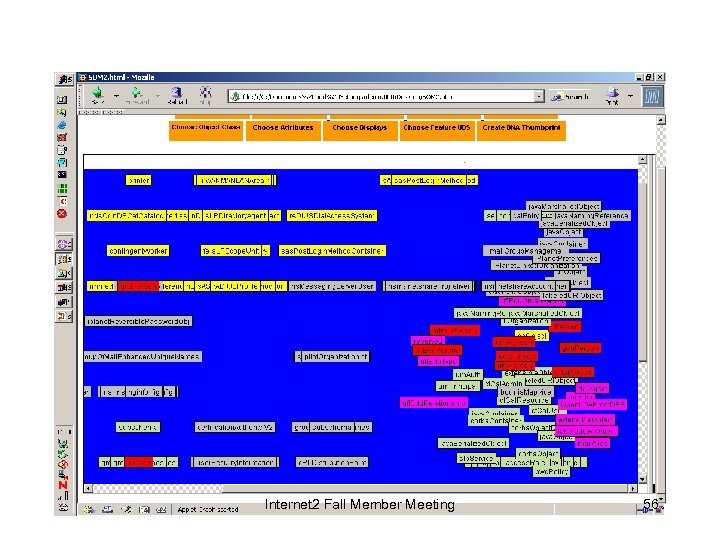This screenshot has width=720, height=540.
Task: Click the Print toolbar icon
Action: tap(612, 94)
